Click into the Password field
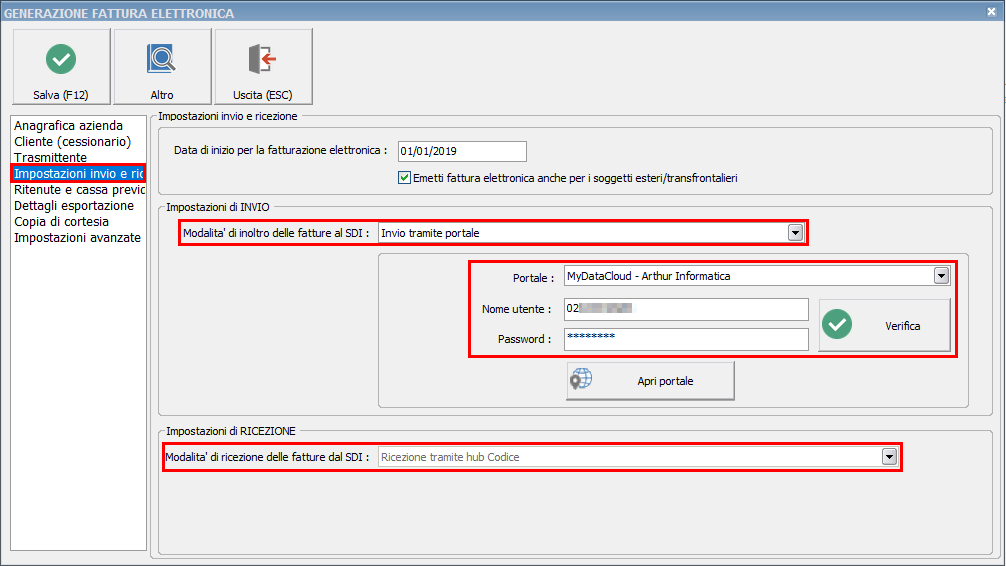Viewport: 1006px width, 566px height. pos(685,339)
